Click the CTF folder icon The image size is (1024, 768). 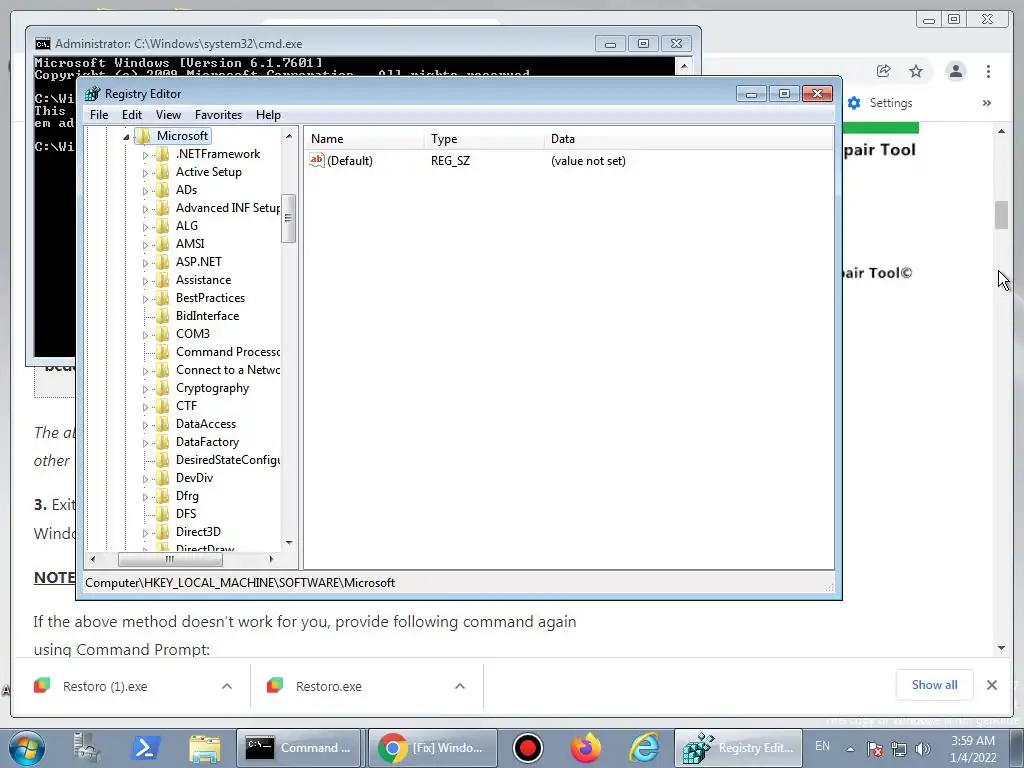point(162,406)
